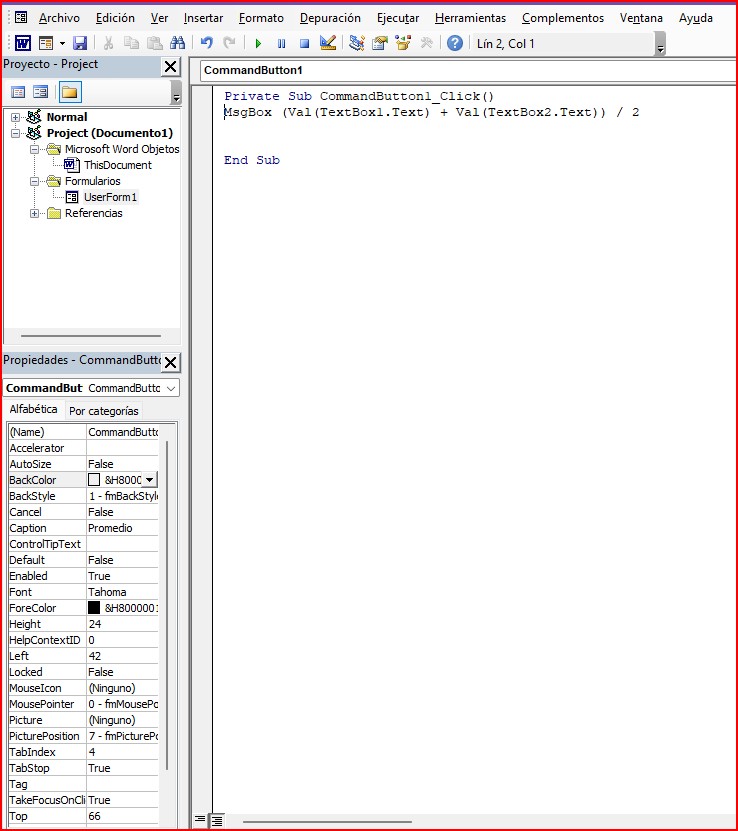Click the View Microsoft Word icon

point(22,43)
